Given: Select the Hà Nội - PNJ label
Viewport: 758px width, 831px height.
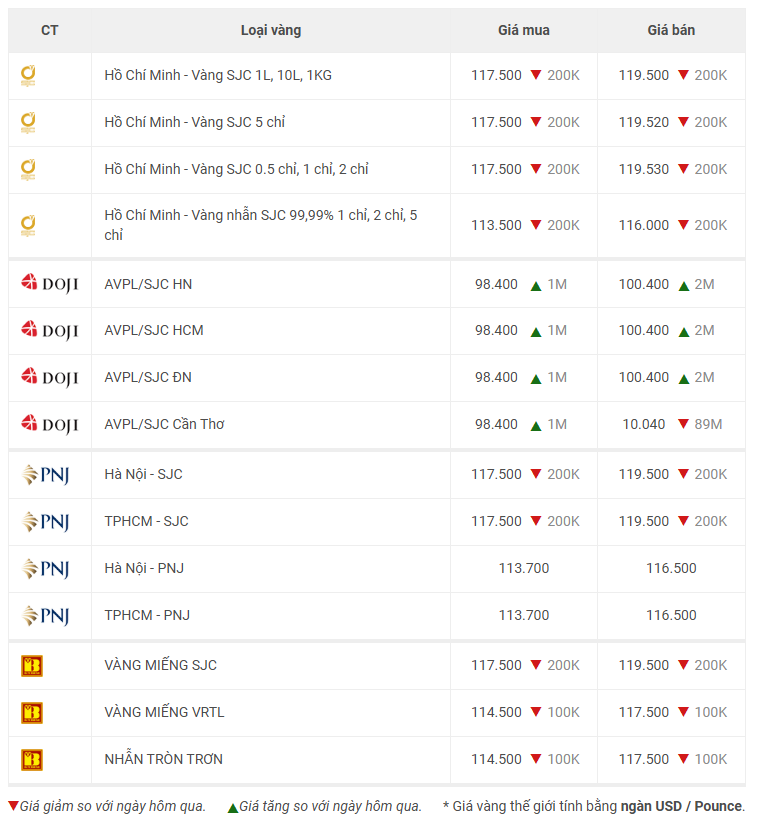Looking at the screenshot, I should pyautogui.click(x=144, y=568).
